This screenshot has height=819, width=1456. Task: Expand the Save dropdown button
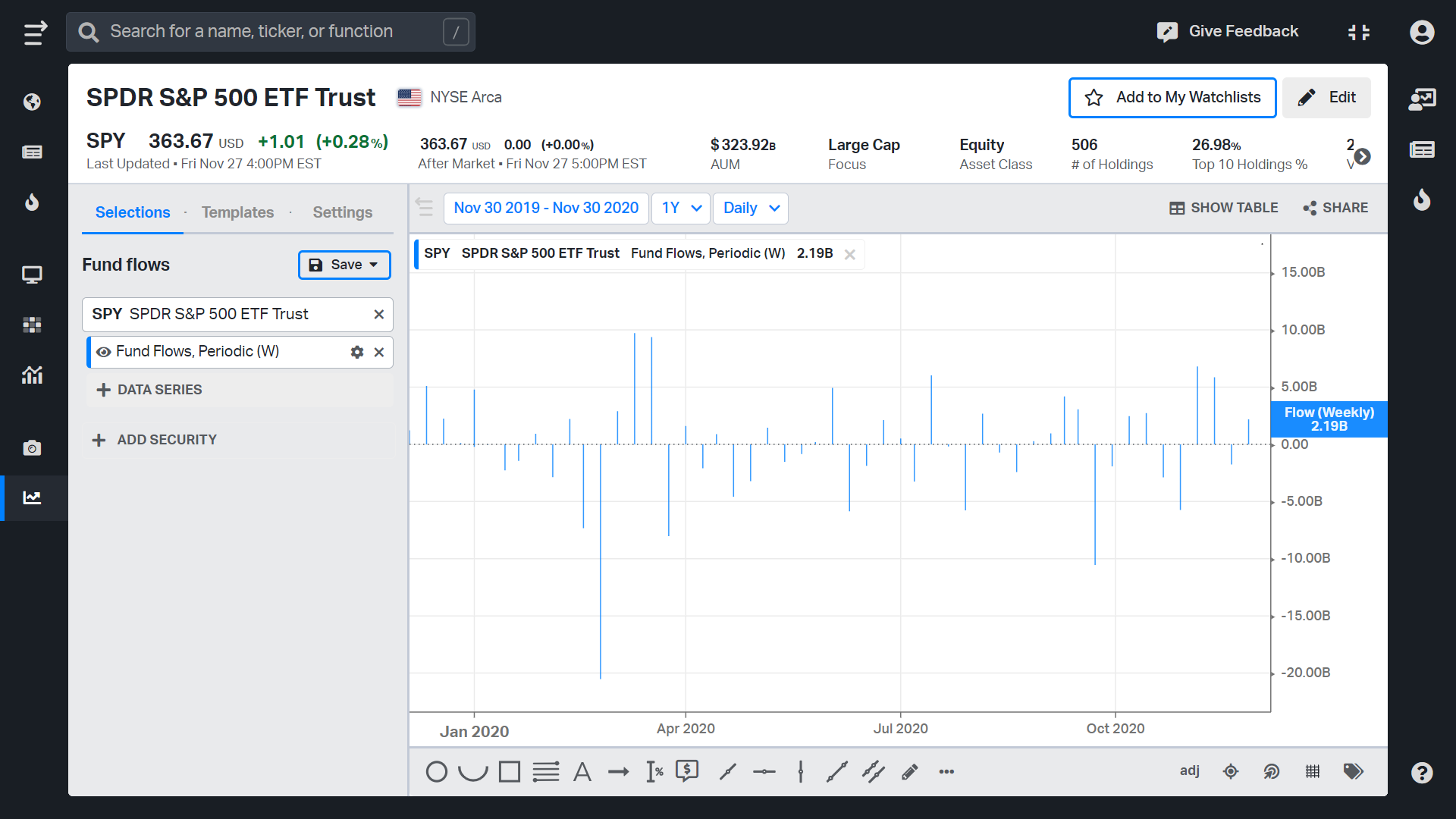(344, 265)
